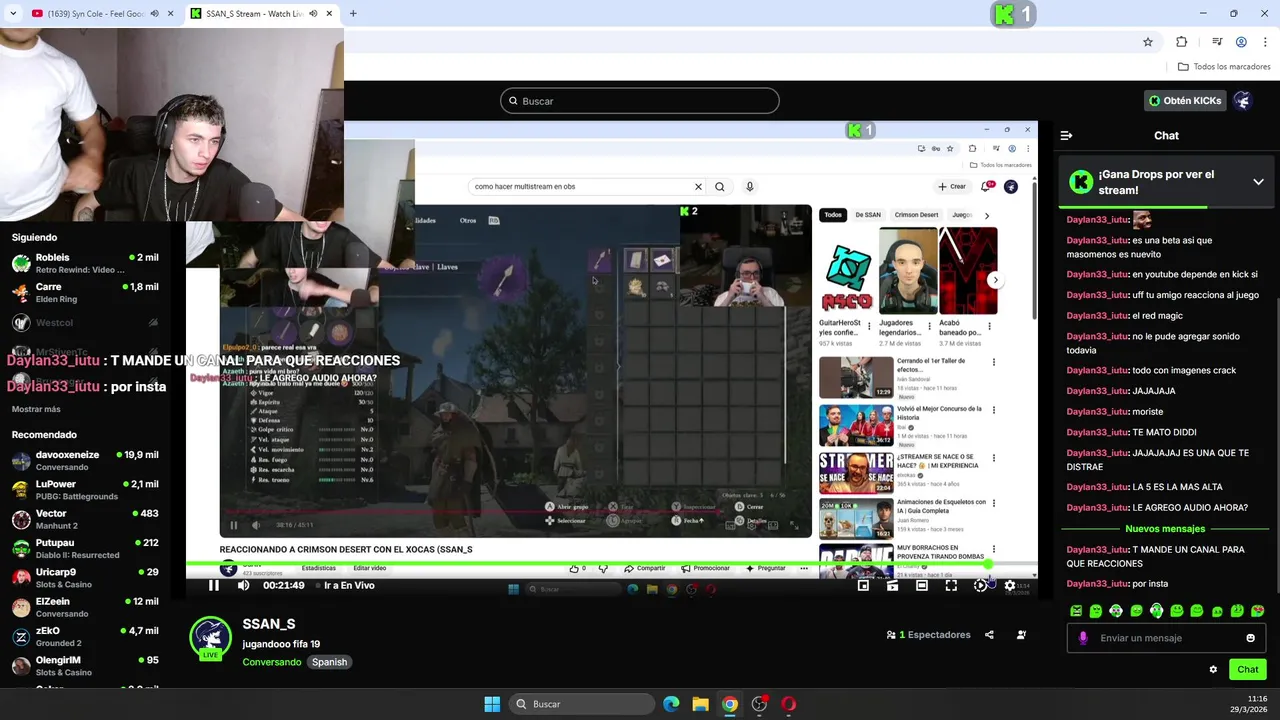Open picture-in-picture on the player
The width and height of the screenshot is (1280, 720).
[x=863, y=585]
